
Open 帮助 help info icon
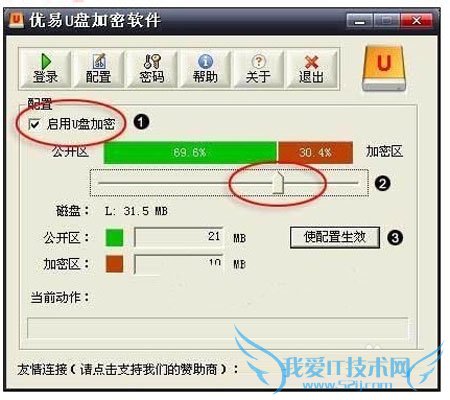(x=205, y=61)
